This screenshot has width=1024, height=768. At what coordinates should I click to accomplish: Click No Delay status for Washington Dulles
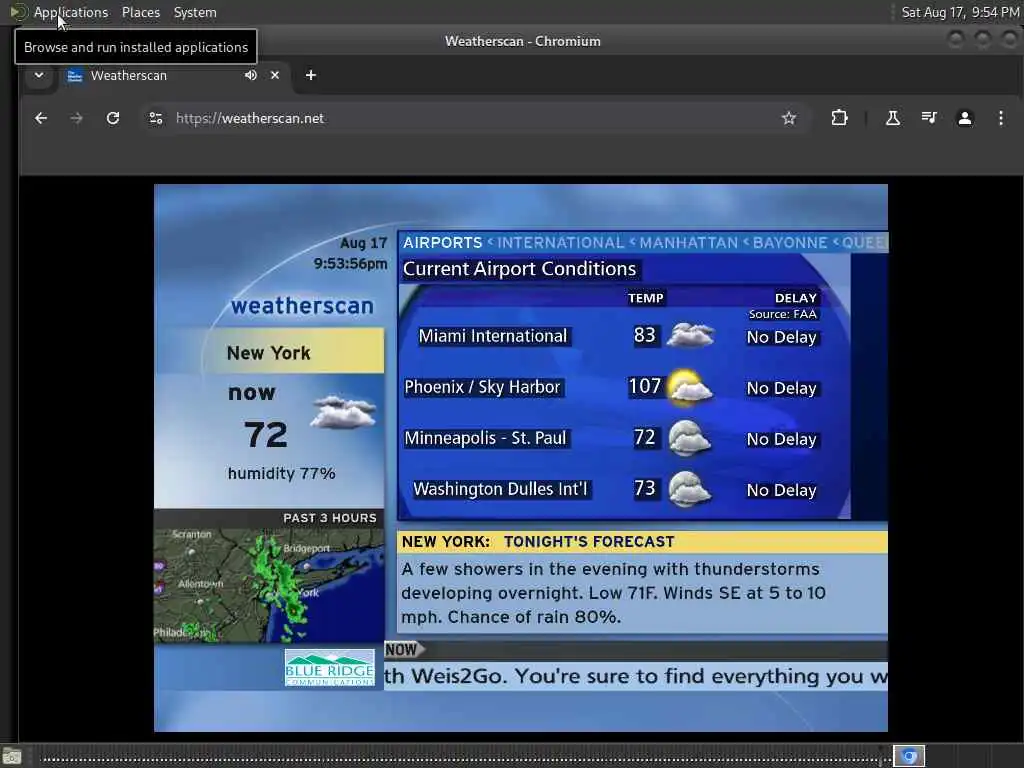coord(781,490)
